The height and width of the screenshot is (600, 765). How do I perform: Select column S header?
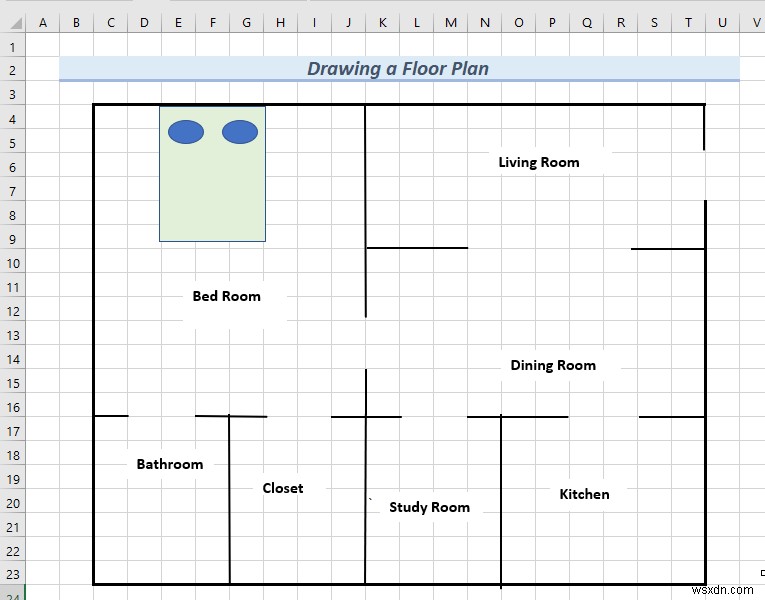pyautogui.click(x=654, y=22)
